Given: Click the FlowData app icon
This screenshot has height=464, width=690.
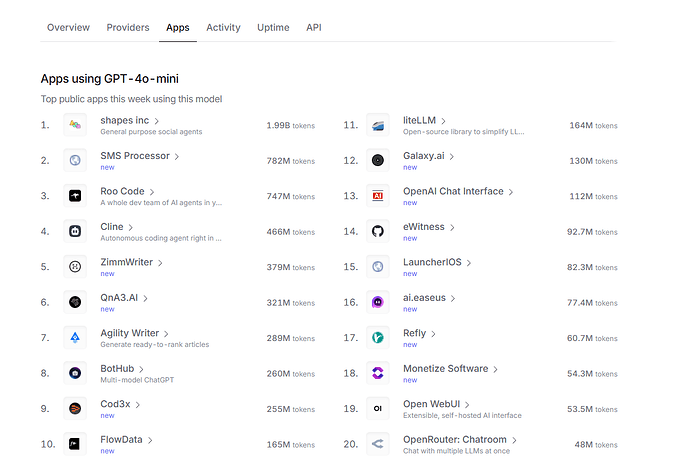Looking at the screenshot, I should [x=75, y=444].
